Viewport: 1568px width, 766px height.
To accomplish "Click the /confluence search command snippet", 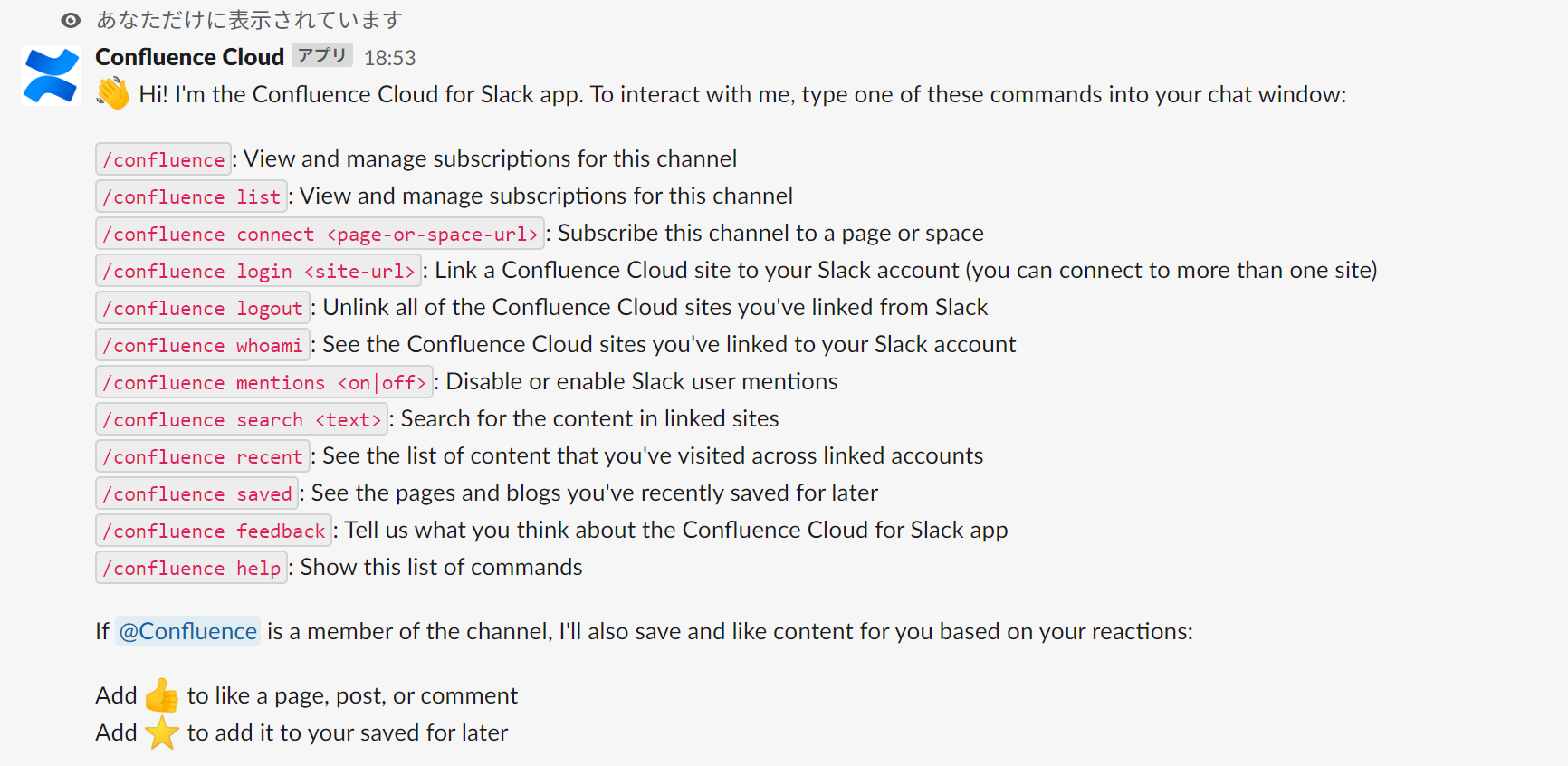I will coord(242,419).
